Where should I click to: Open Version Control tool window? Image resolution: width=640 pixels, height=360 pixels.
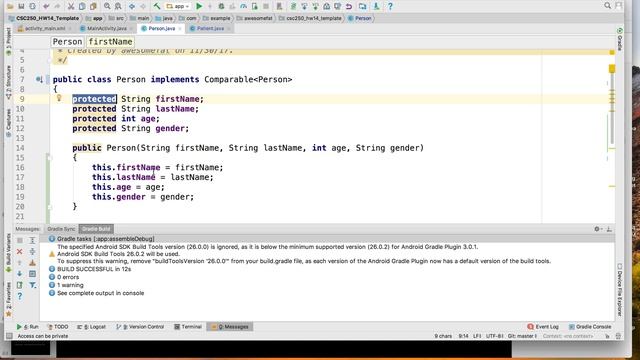(140, 327)
